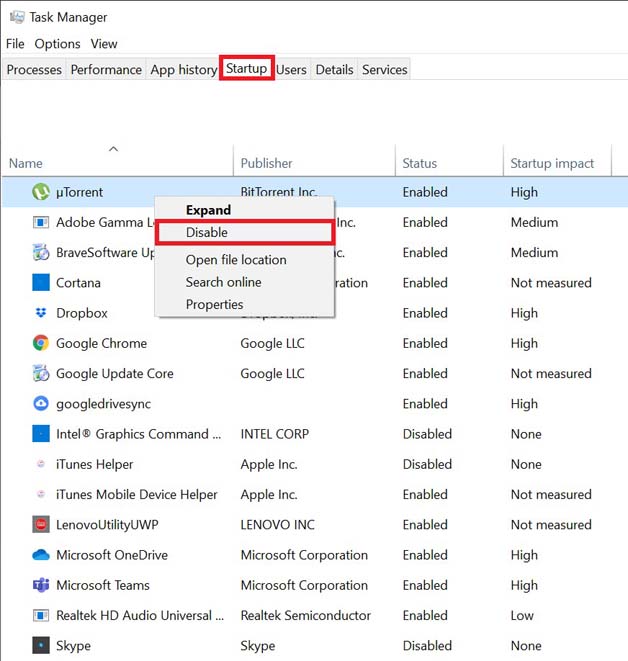Go to the Services tab
Image resolution: width=628 pixels, height=661 pixels.
click(384, 70)
